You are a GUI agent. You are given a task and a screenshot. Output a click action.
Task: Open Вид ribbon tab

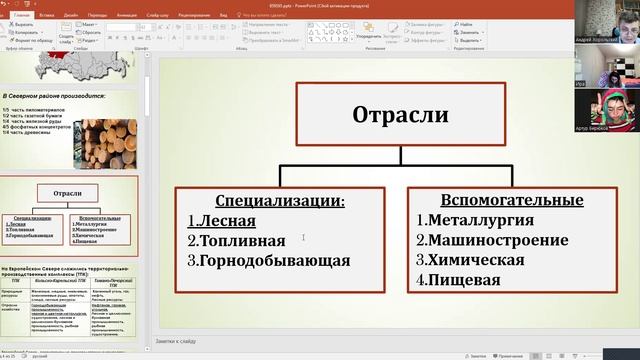coord(223,15)
